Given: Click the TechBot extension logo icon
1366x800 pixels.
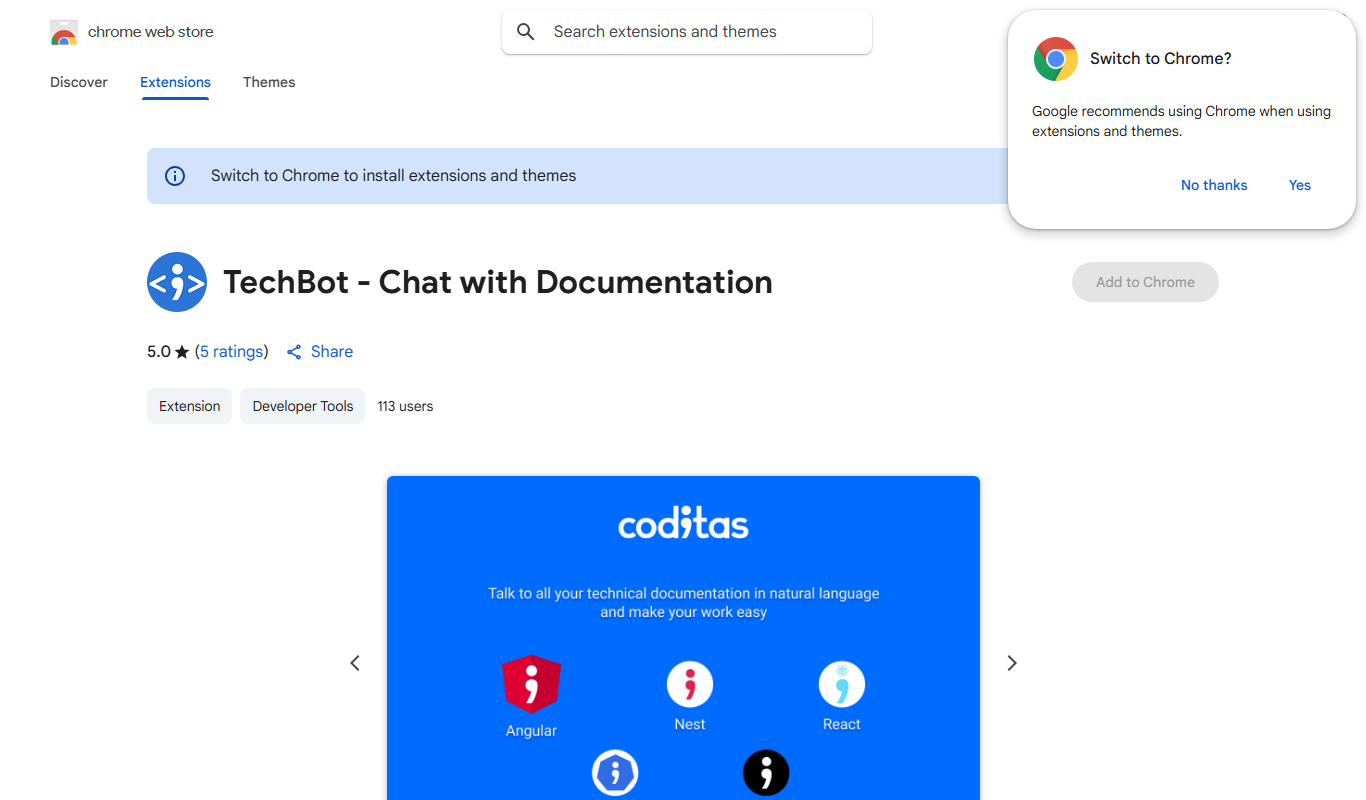Looking at the screenshot, I should click(177, 282).
